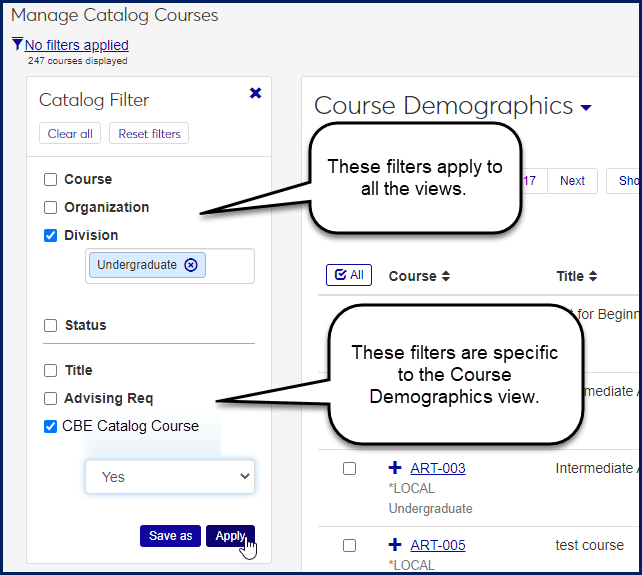The image size is (642, 575).
Task: Open the ART-005 course link
Action: [x=438, y=545]
